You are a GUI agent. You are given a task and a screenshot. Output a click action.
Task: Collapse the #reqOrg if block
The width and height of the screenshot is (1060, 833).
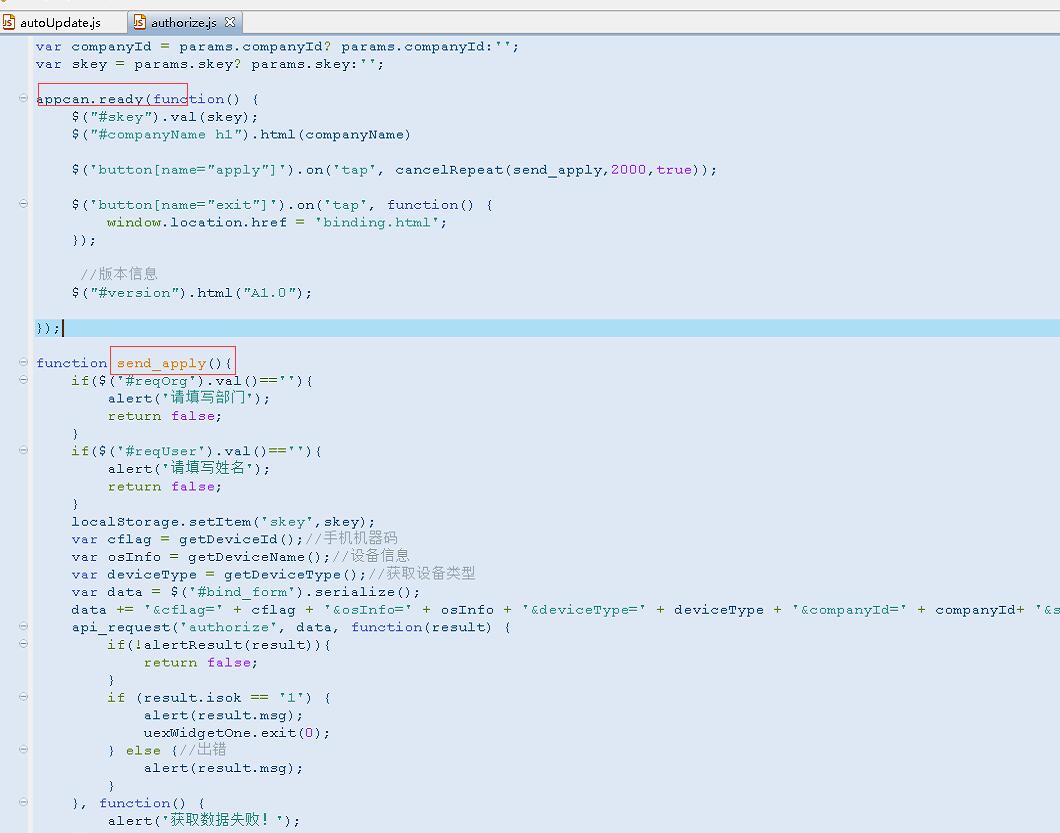[x=23, y=379]
